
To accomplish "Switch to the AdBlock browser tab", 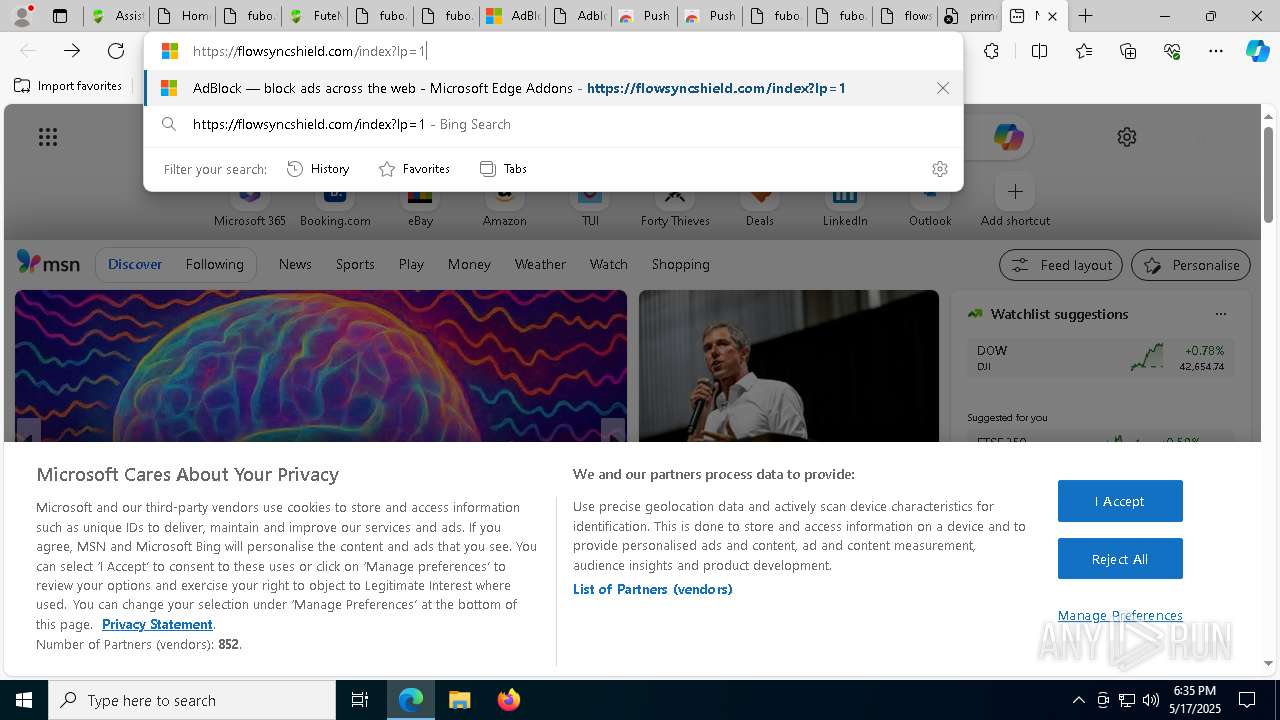I will [512, 16].
